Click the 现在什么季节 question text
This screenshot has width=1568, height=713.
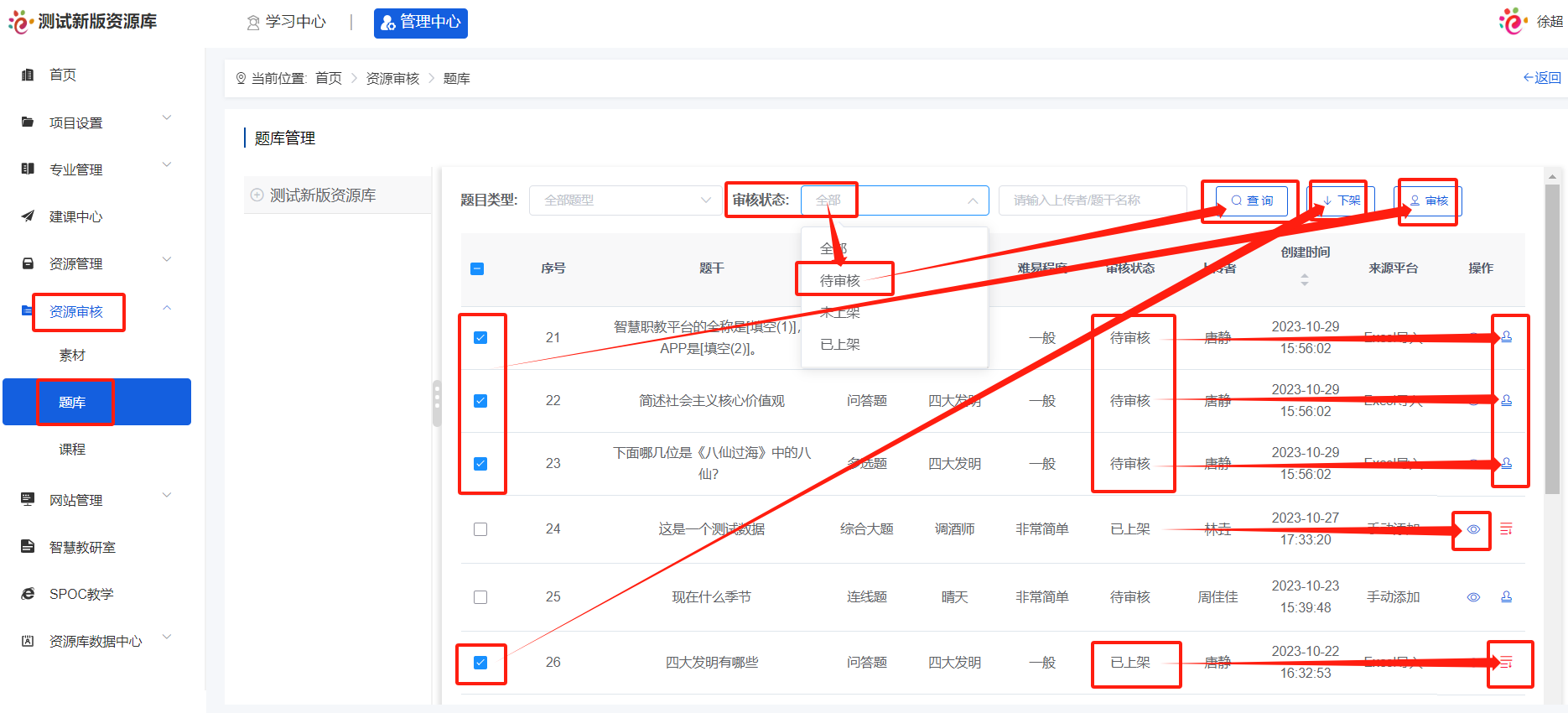point(712,597)
